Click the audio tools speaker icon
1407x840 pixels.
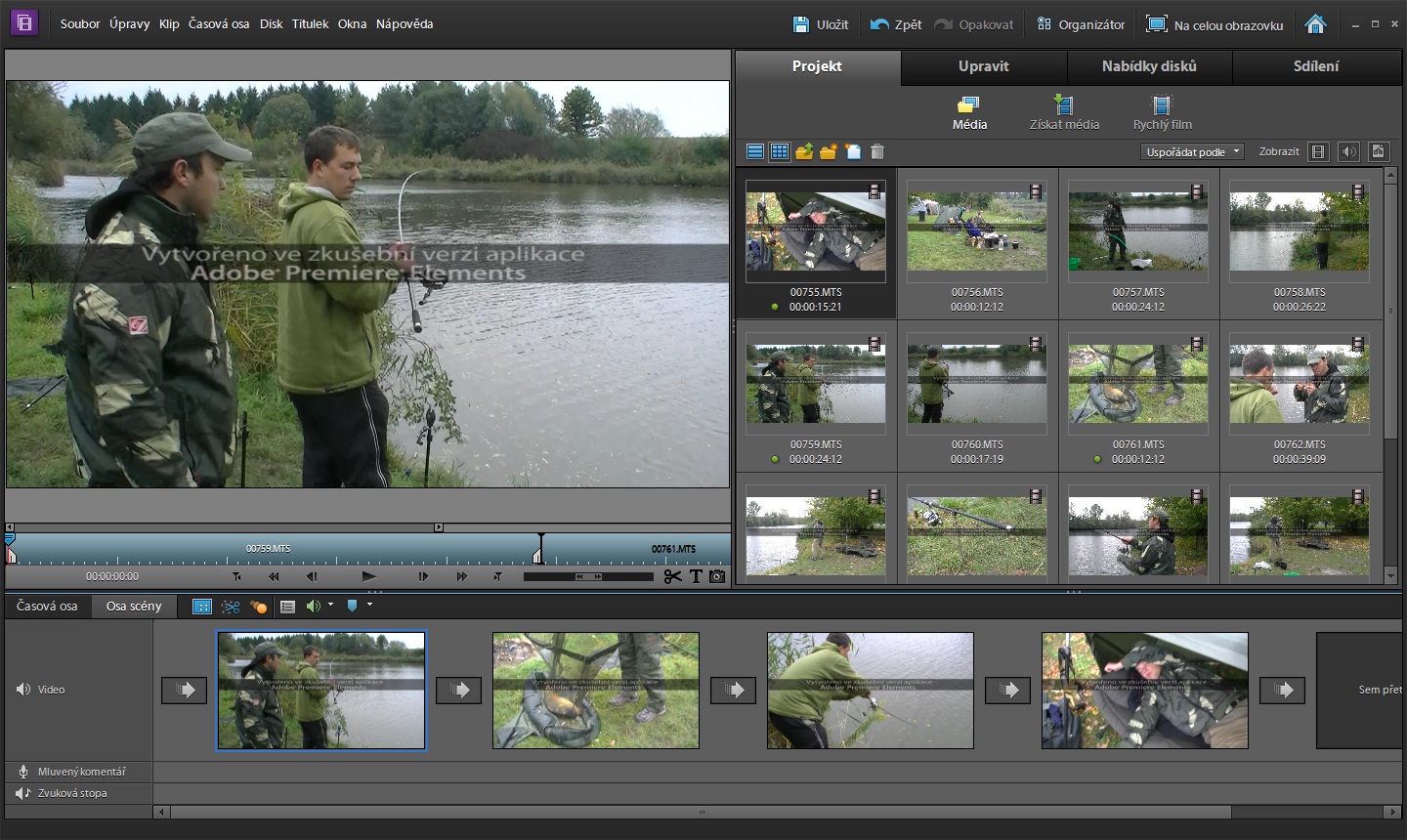click(313, 606)
